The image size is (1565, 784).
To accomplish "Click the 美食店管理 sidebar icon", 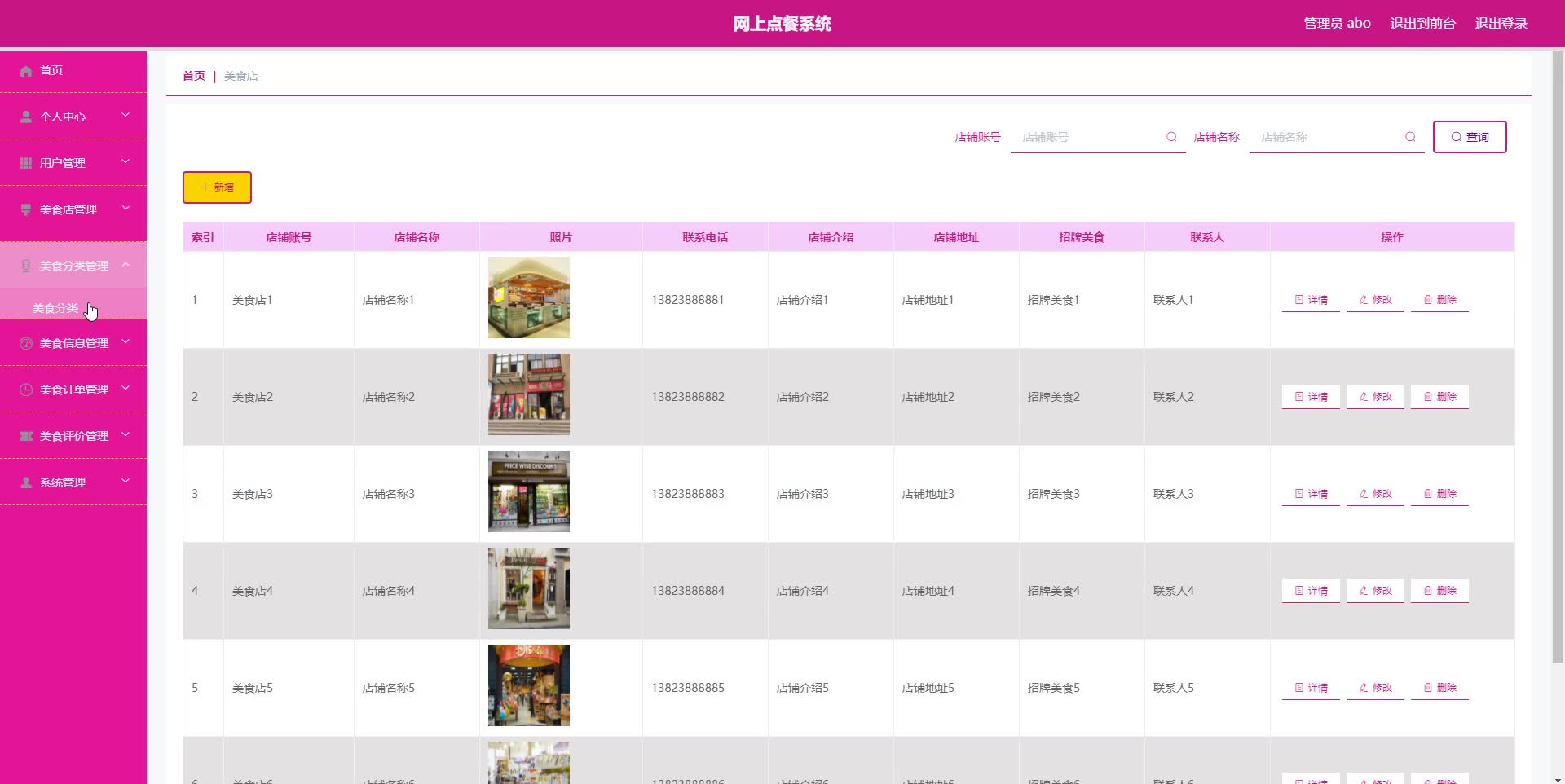I will pos(26,209).
